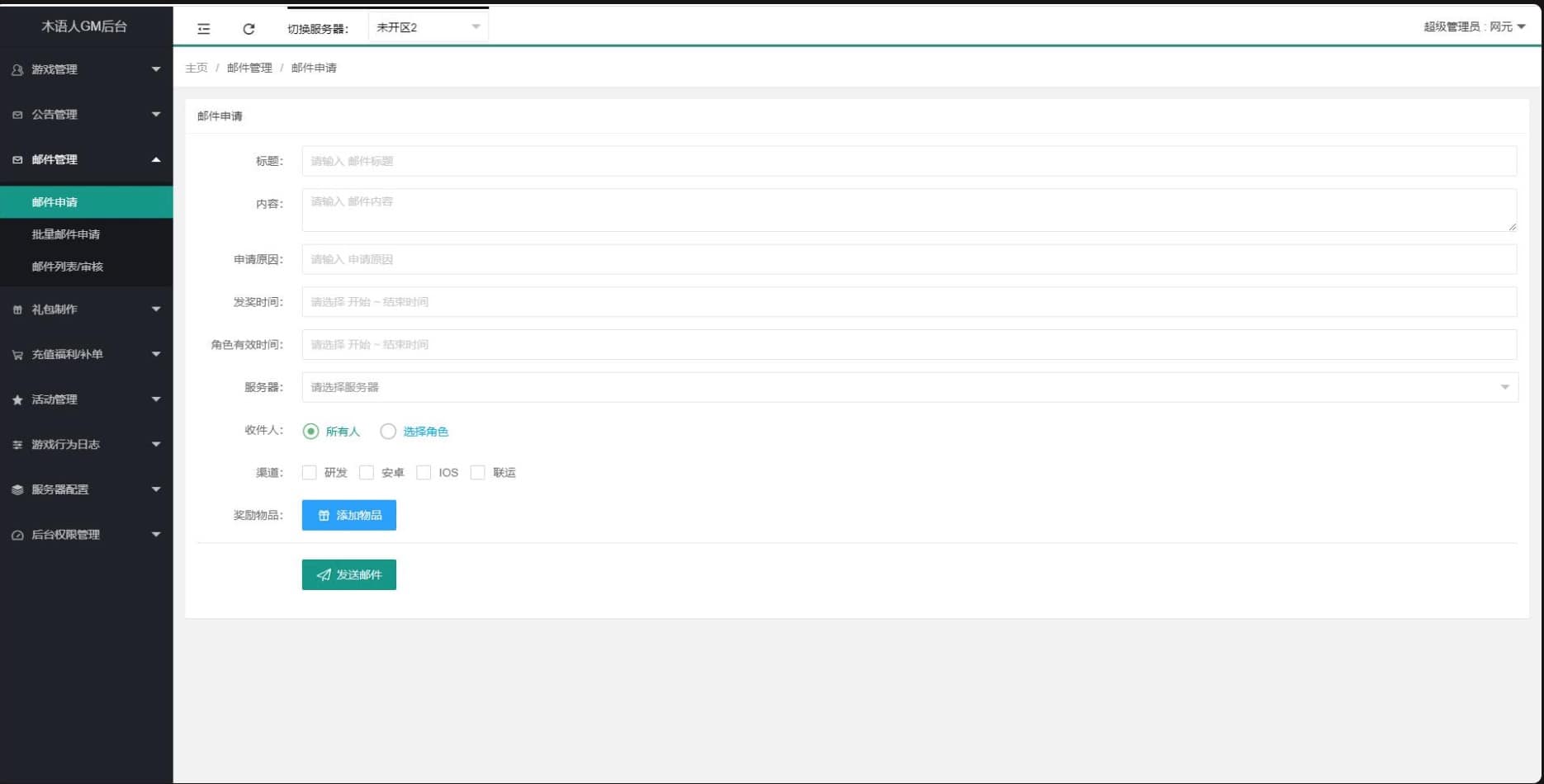
Task: Open the 请选择服务器 server dropdown
Action: click(x=910, y=387)
